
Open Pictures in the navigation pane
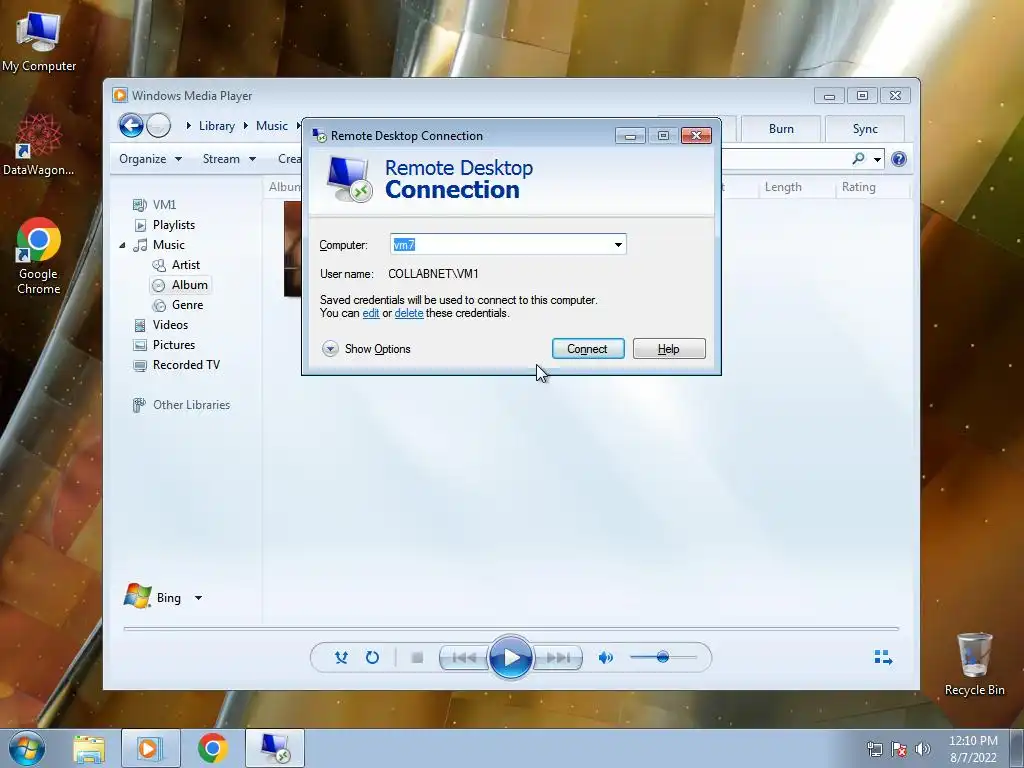click(164, 345)
